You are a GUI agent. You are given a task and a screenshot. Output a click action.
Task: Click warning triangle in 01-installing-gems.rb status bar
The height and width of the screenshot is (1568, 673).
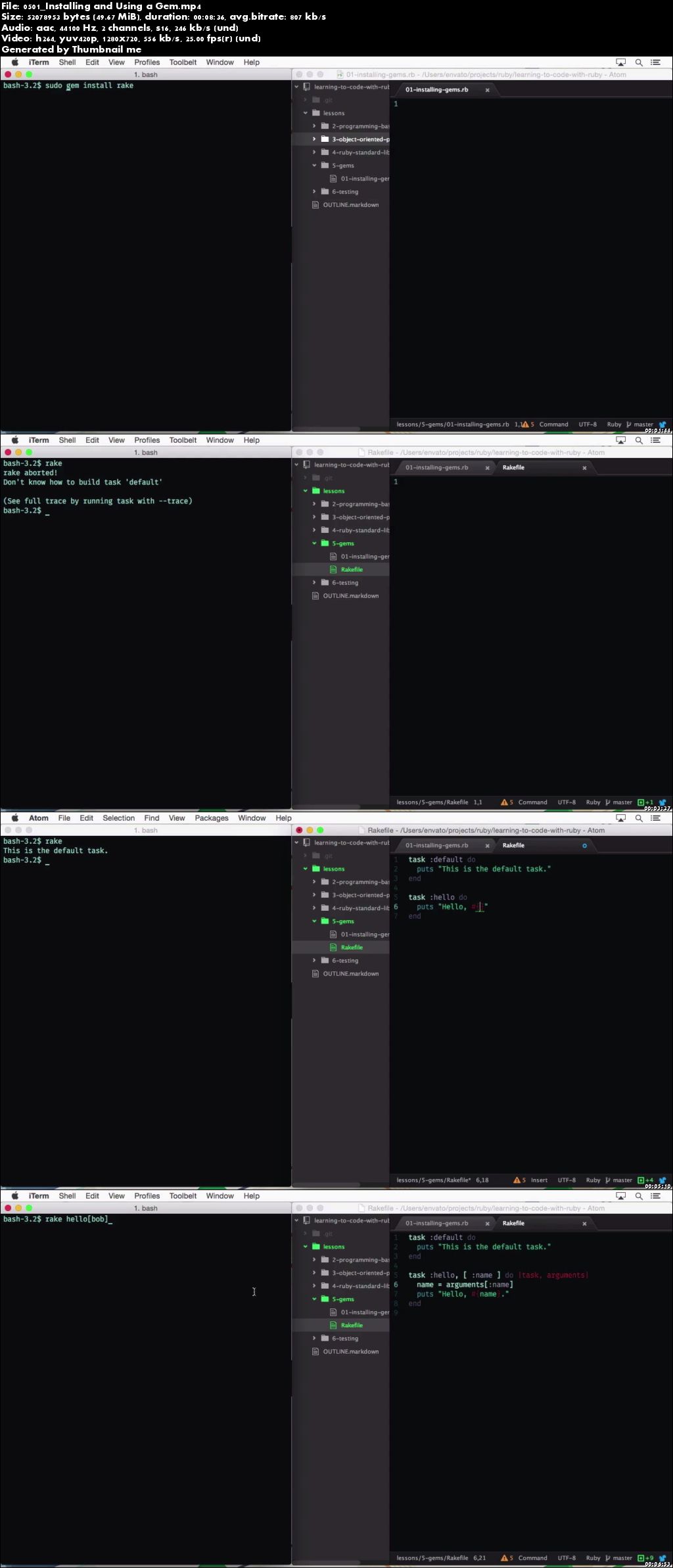click(525, 425)
